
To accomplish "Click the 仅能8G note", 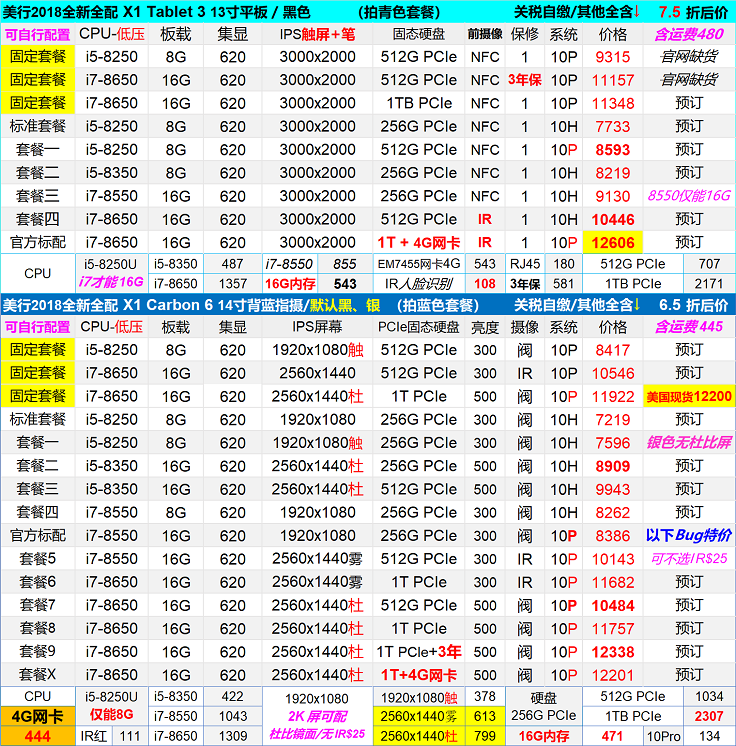I will 111,715.
